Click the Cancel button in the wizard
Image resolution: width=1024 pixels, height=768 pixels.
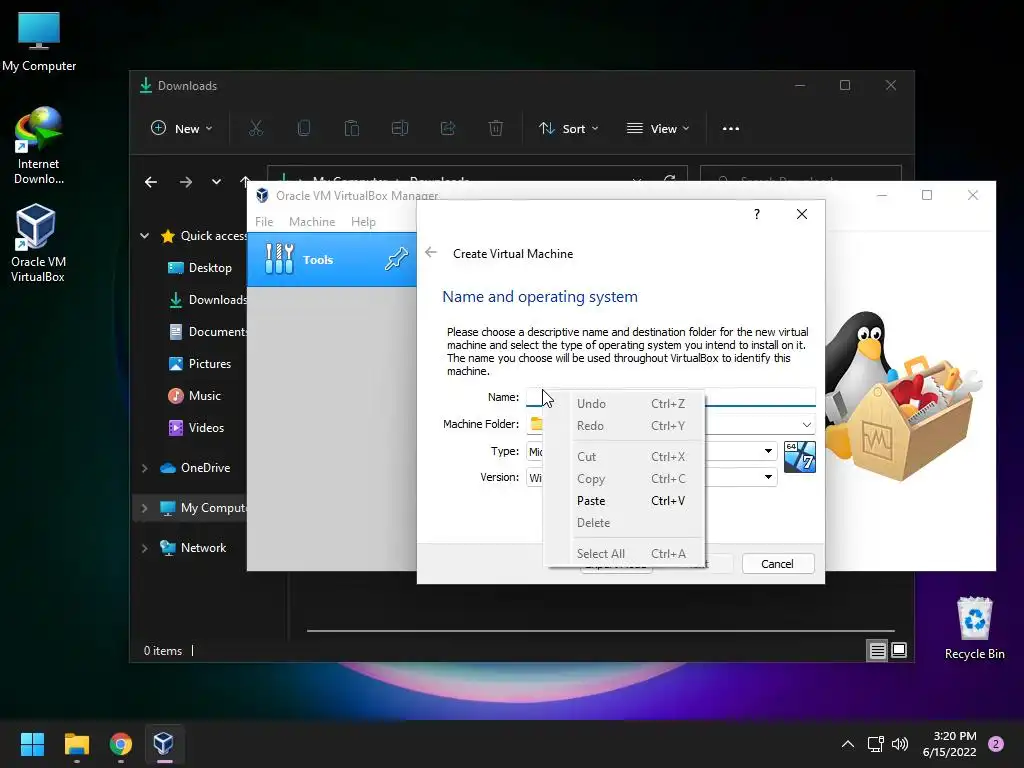778,564
